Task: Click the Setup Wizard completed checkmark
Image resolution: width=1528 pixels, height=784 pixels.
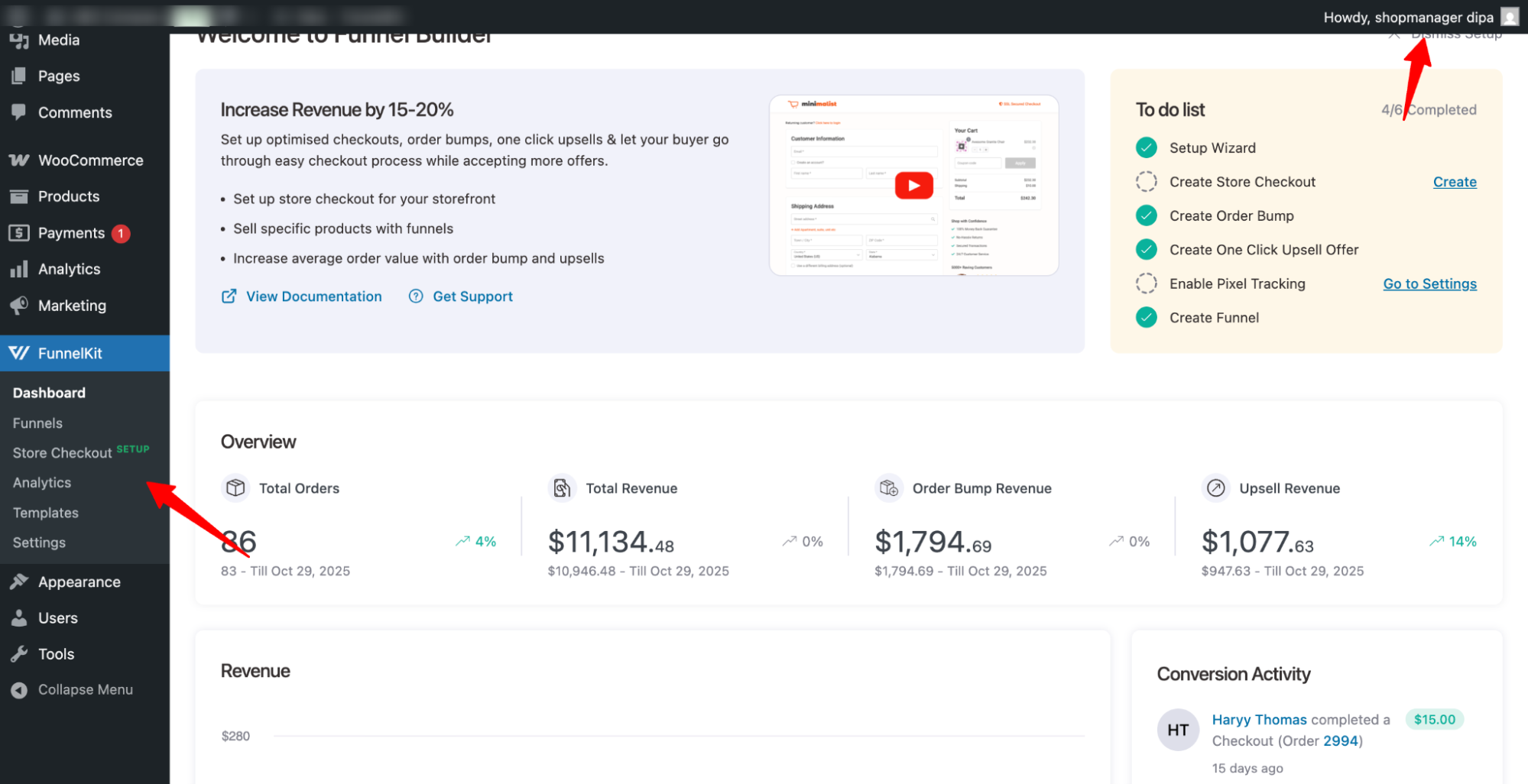Action: (x=1146, y=147)
